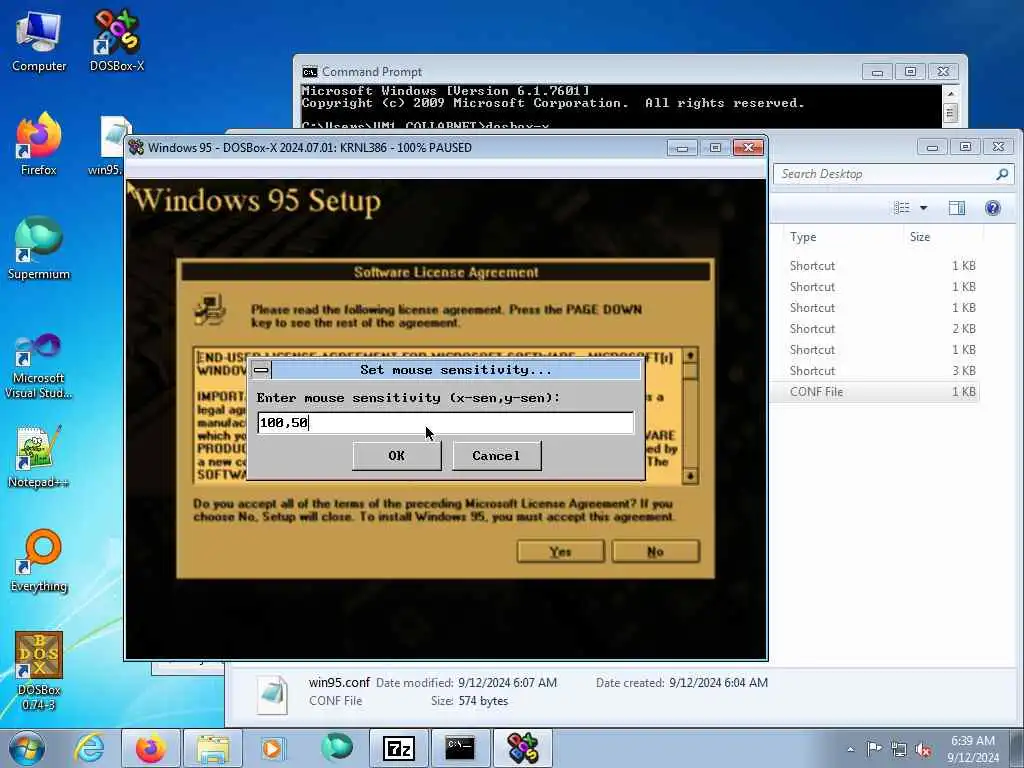Image resolution: width=1024 pixels, height=768 pixels.
Task: Expand the Explorer view options dropdown arrow
Action: click(x=923, y=208)
